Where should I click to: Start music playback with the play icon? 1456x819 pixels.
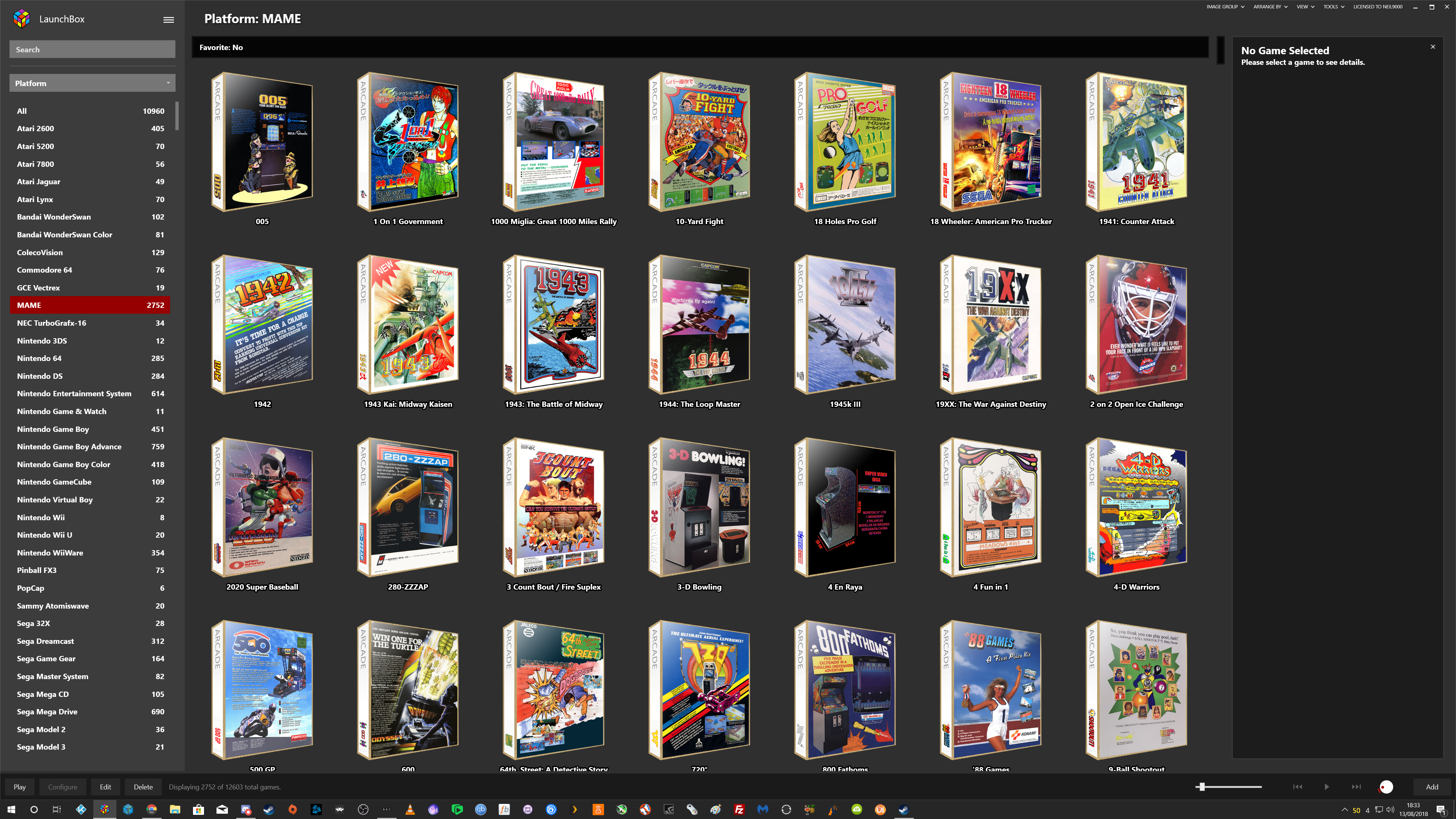[x=1327, y=787]
